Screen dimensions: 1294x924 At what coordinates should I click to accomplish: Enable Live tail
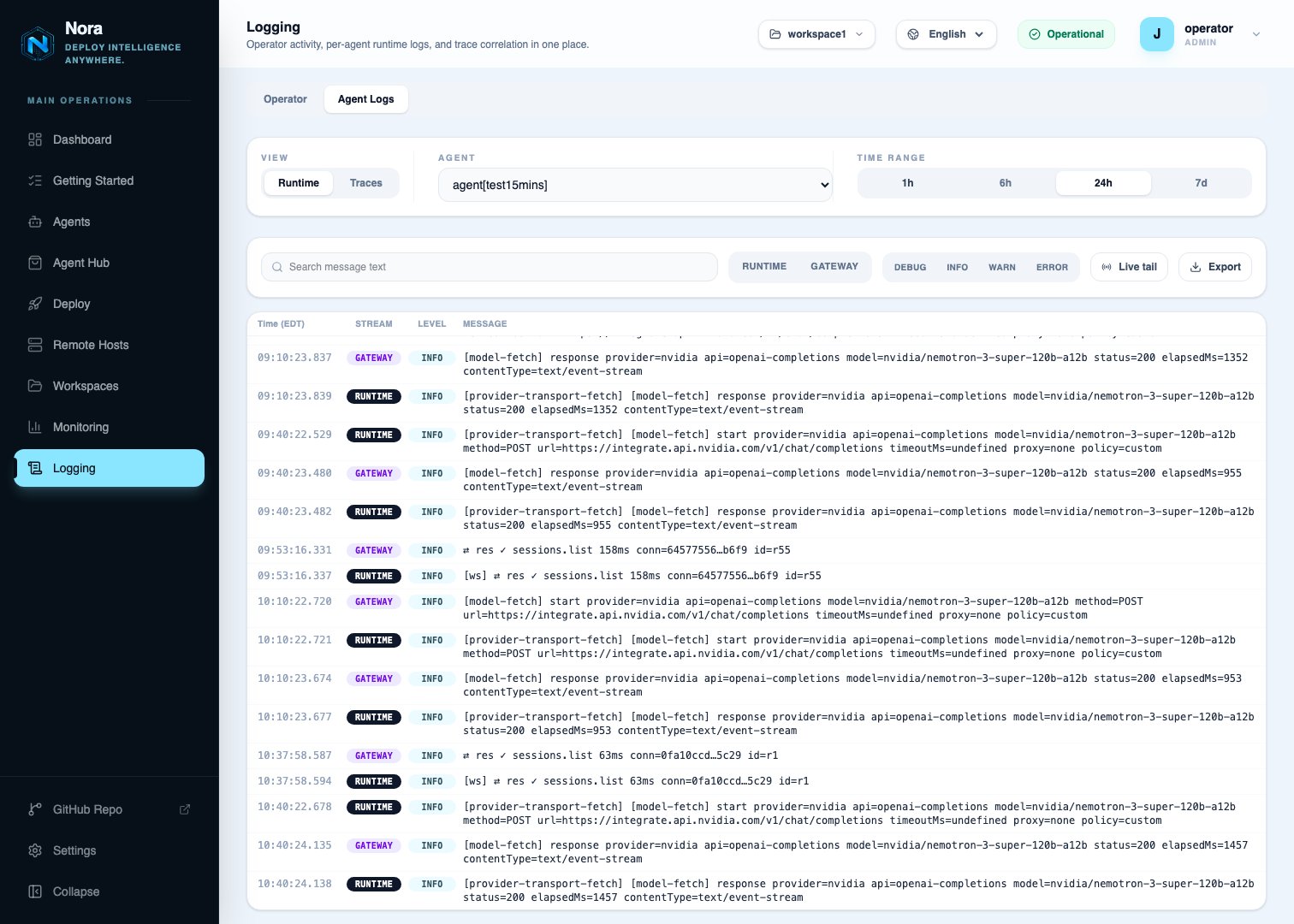pyautogui.click(x=1129, y=267)
